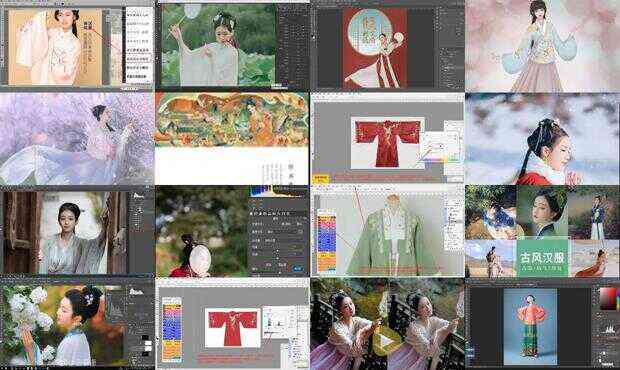Open snowy profile portrait with red collar
The height and width of the screenshot is (370, 620).
click(x=542, y=139)
